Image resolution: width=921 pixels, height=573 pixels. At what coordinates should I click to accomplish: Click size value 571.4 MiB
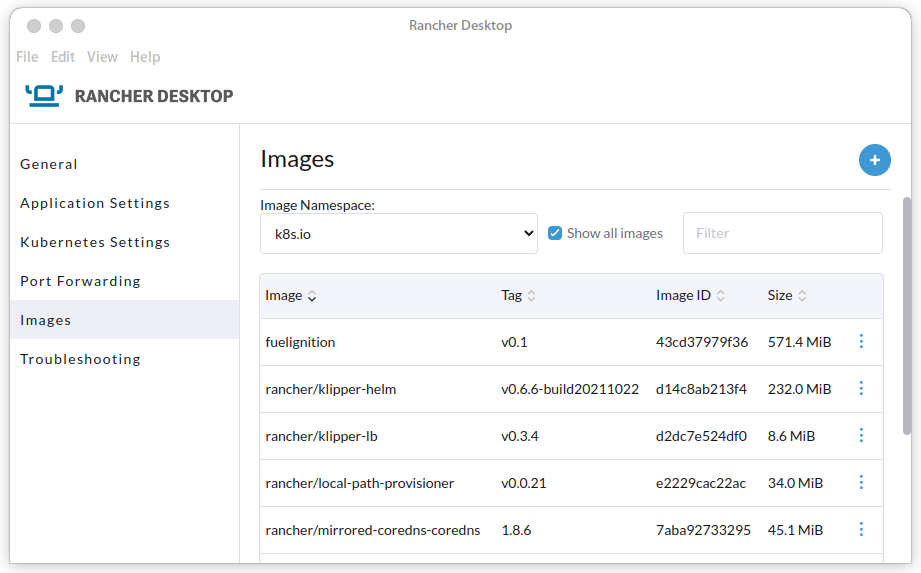tap(799, 342)
